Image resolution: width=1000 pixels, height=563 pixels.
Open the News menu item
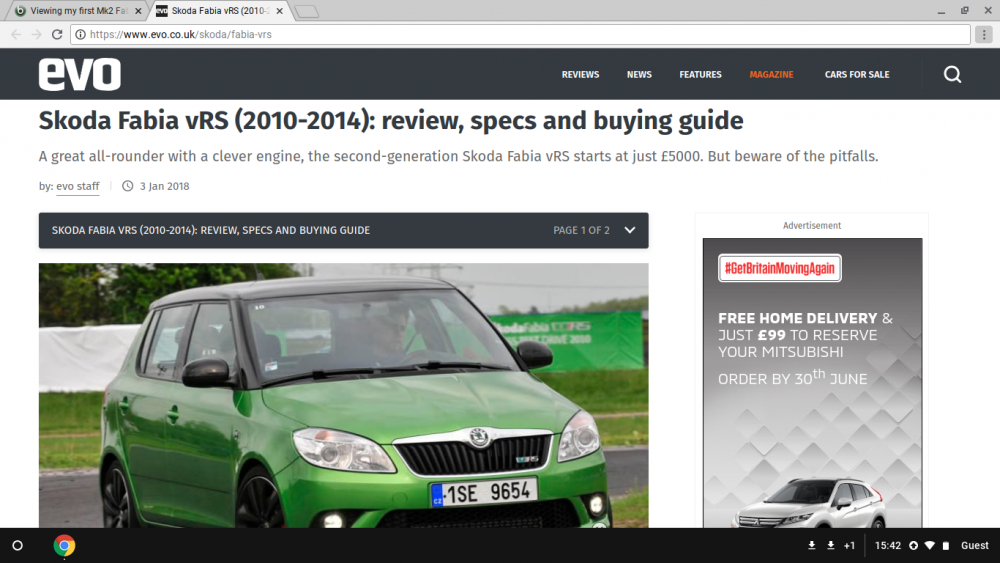coord(639,75)
